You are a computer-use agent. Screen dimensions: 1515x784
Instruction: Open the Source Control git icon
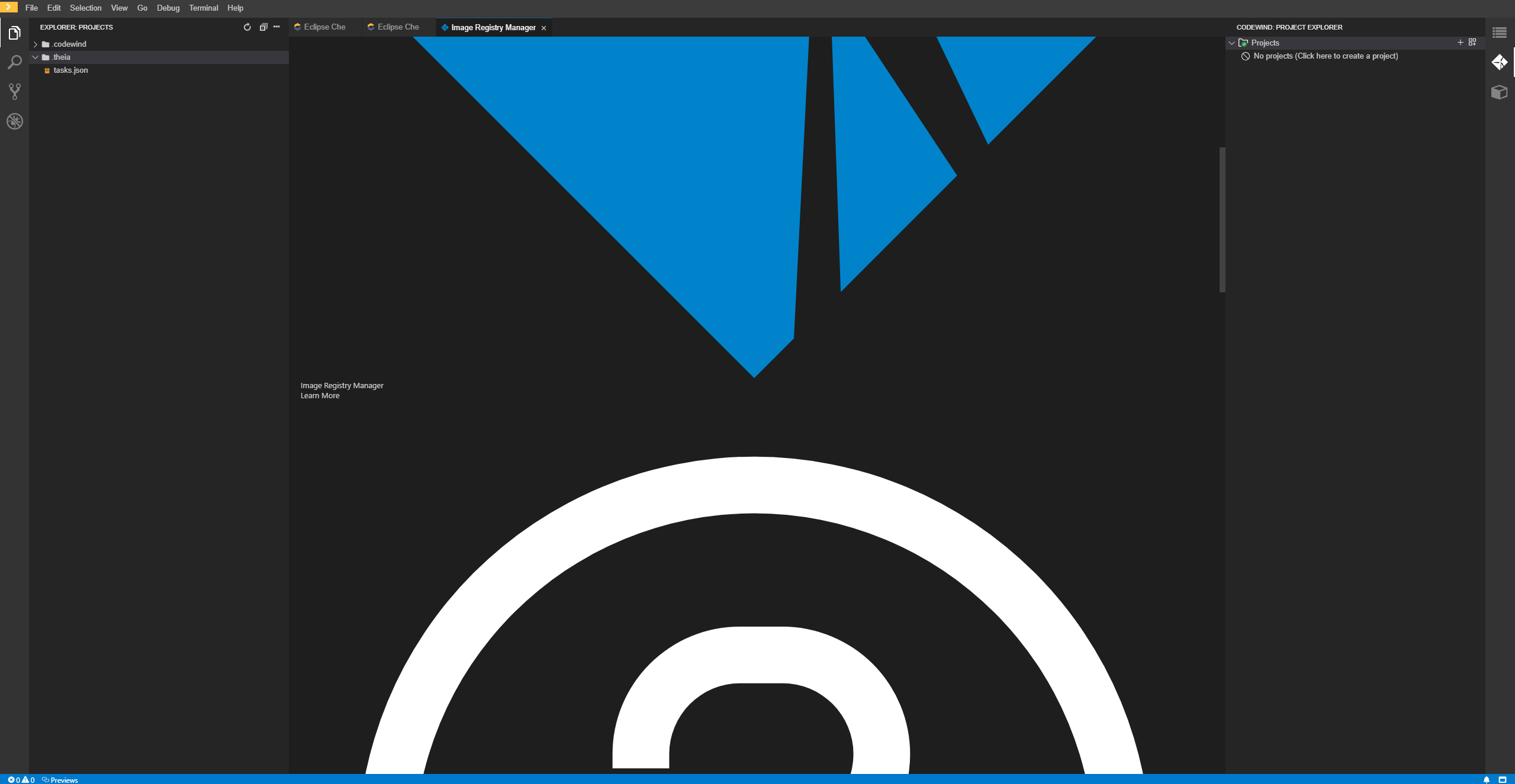[14, 92]
